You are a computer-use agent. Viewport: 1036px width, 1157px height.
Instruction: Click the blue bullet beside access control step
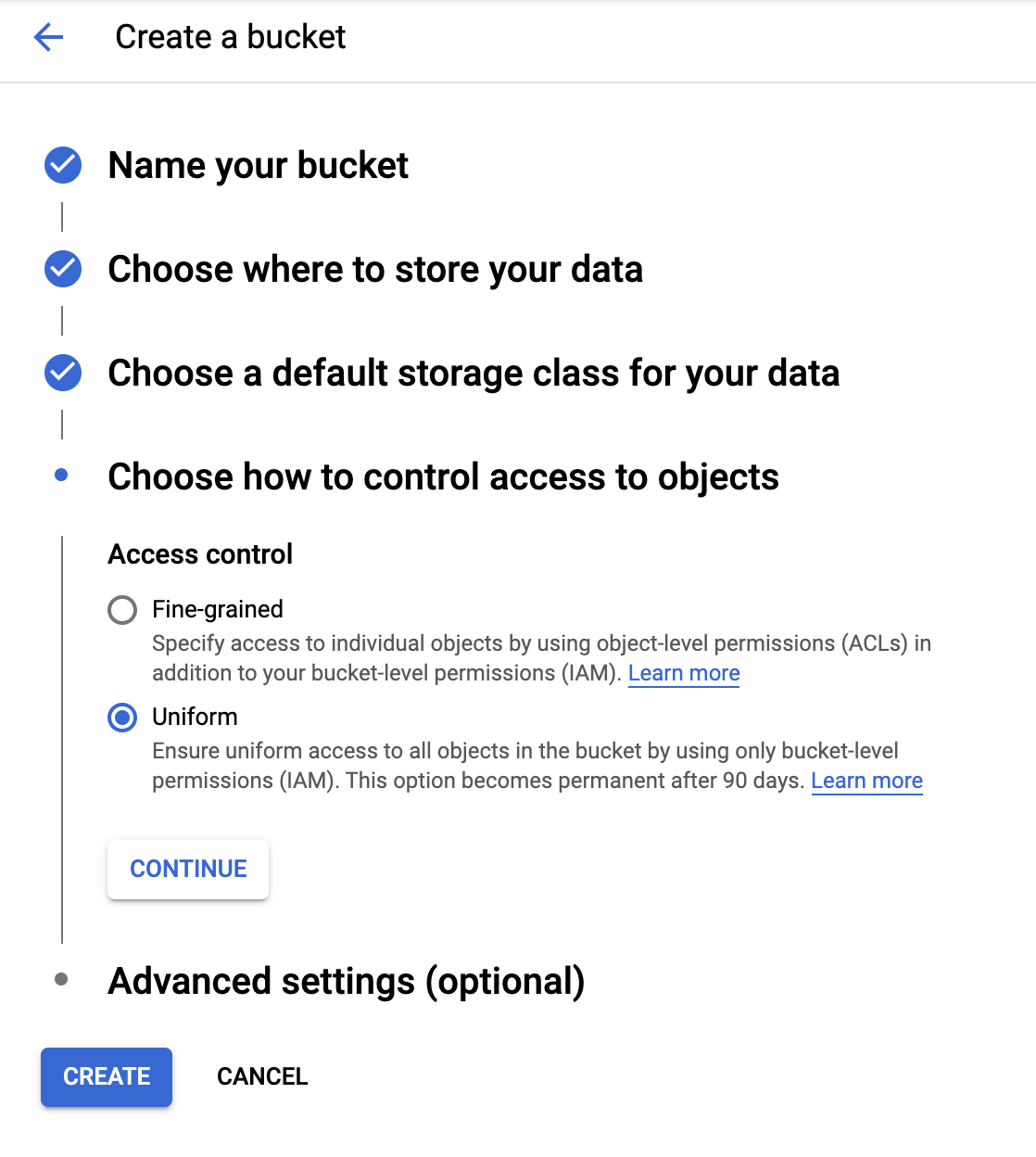point(62,476)
